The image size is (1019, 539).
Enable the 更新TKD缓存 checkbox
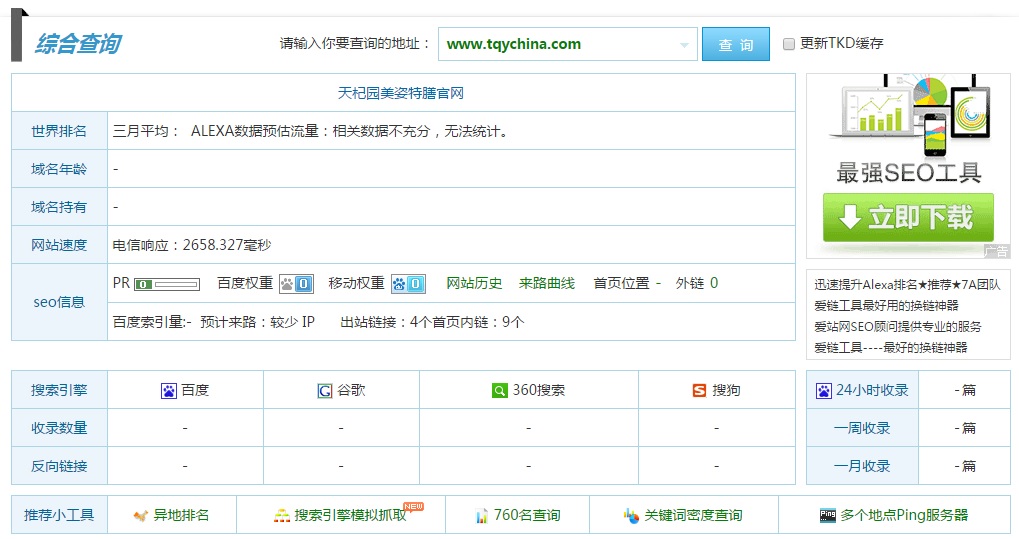(789, 44)
